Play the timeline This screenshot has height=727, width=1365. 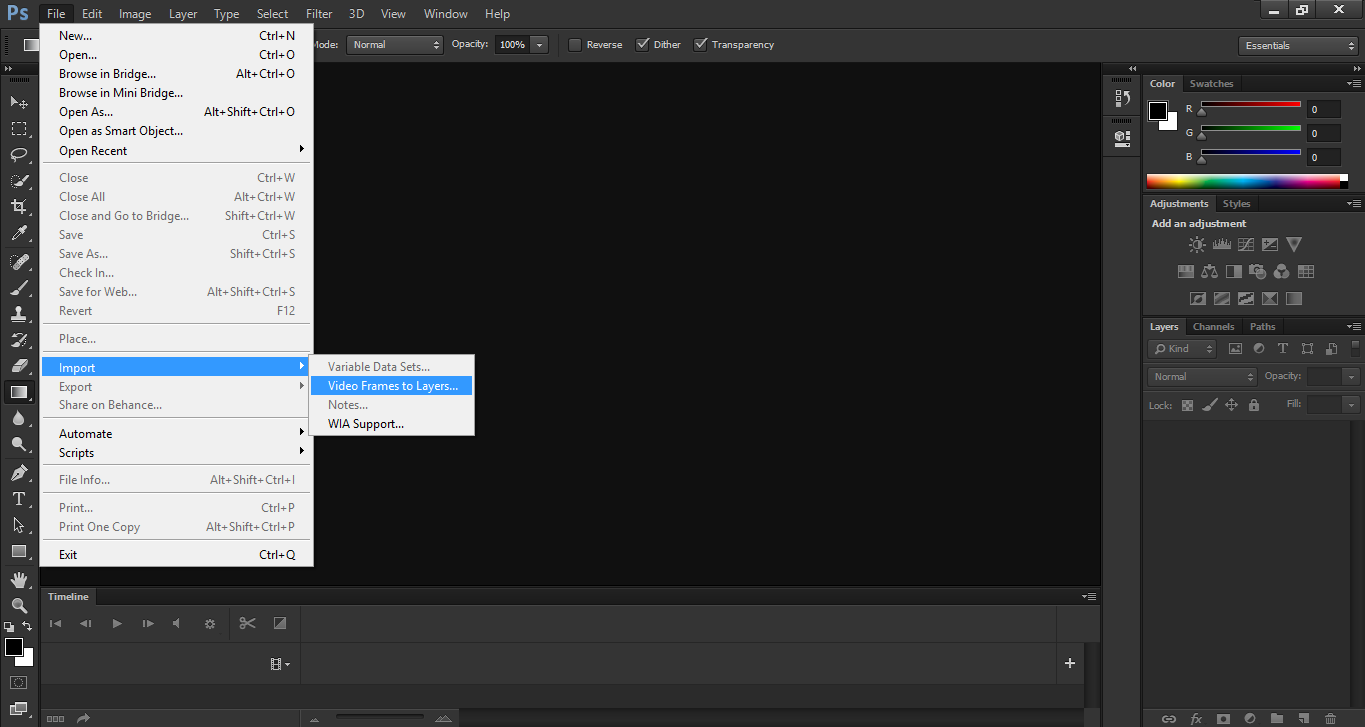coord(117,624)
